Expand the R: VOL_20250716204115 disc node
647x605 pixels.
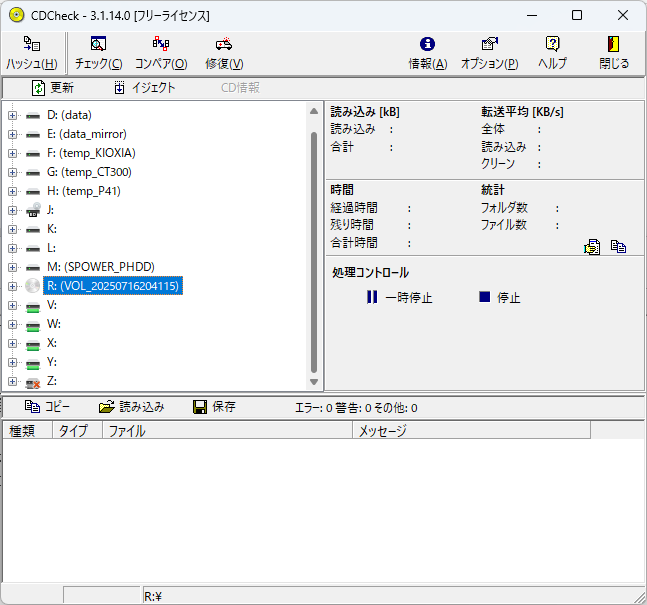13,286
